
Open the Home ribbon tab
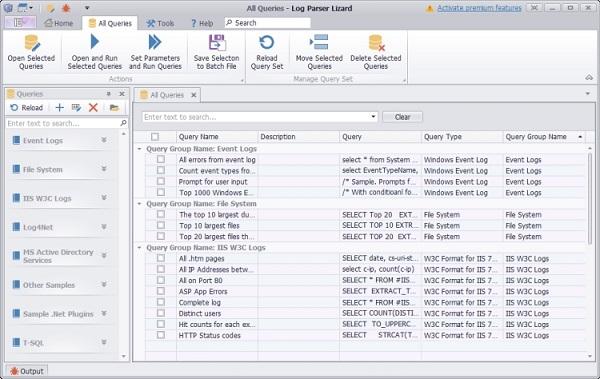coord(59,23)
